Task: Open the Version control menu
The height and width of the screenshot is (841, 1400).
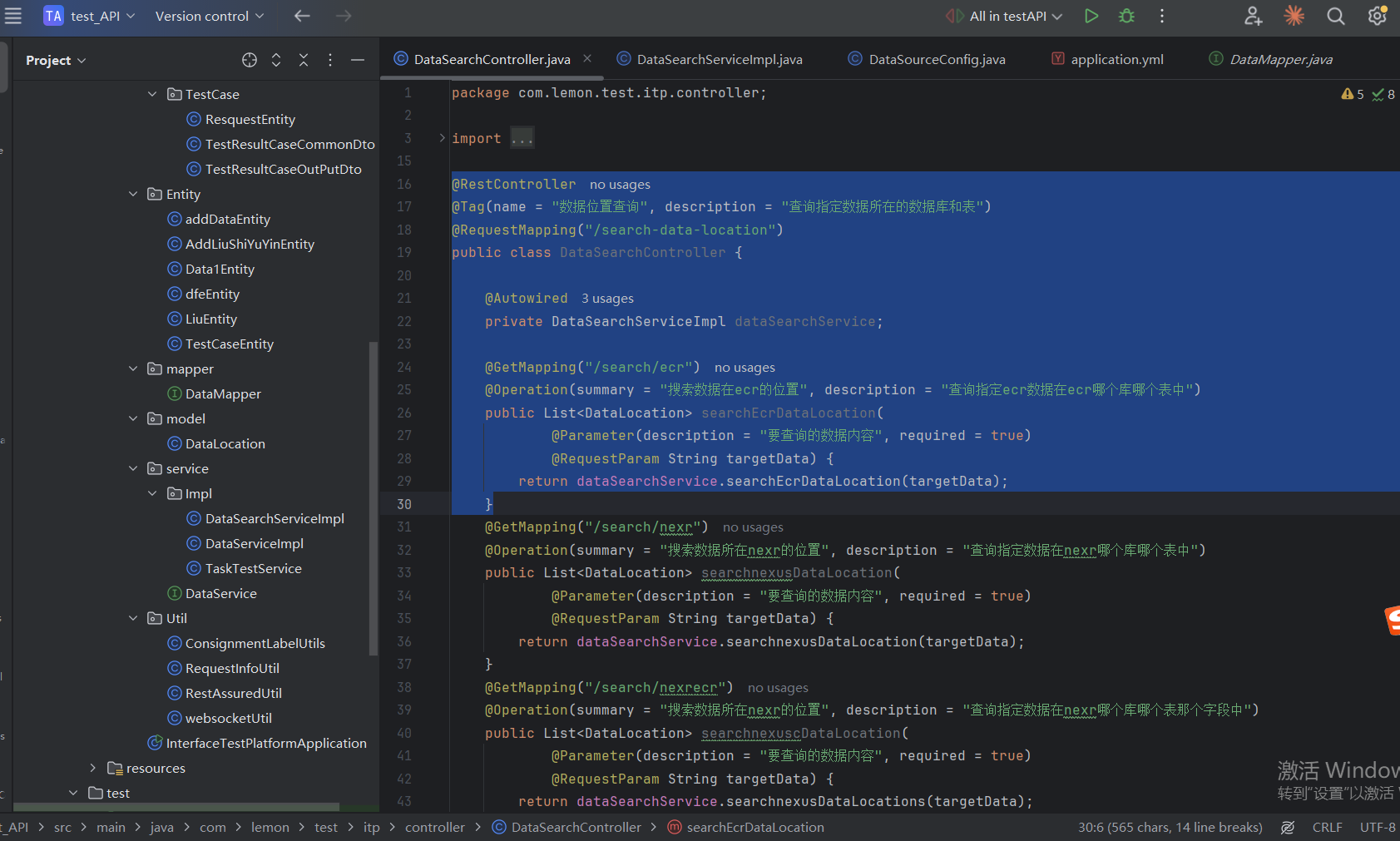Action: [x=210, y=16]
